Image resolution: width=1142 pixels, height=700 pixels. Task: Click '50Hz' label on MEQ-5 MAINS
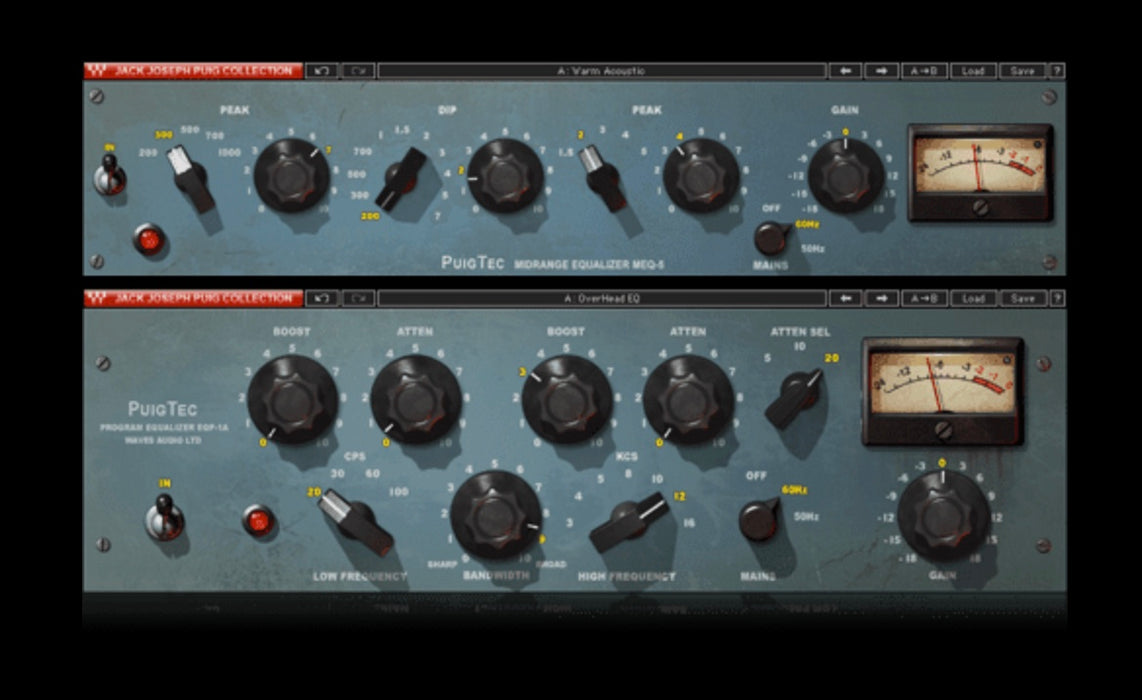tap(813, 248)
